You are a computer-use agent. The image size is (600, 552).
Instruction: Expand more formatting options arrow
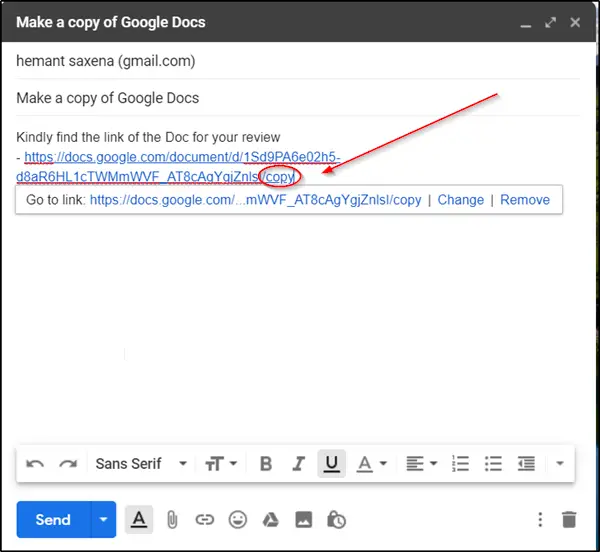coord(560,464)
